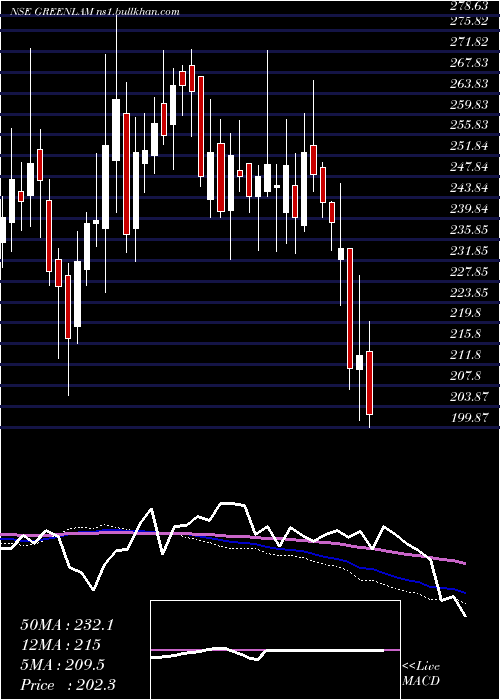
Task: Click the 247.84 price axis label
Action: click(x=468, y=167)
